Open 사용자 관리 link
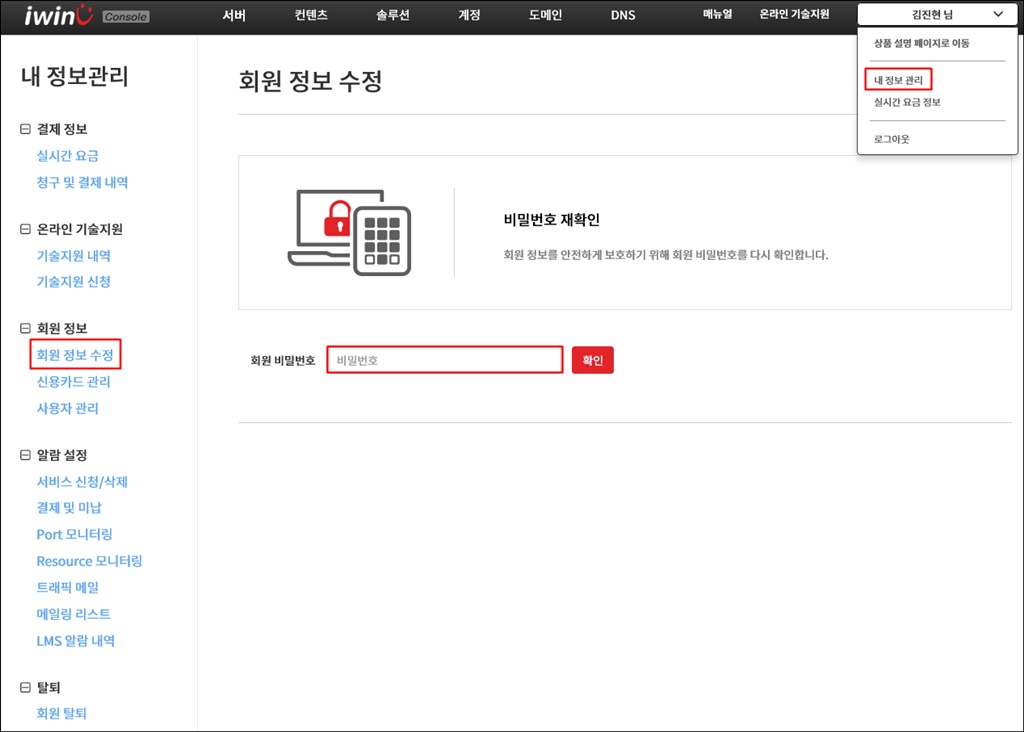 [x=67, y=409]
